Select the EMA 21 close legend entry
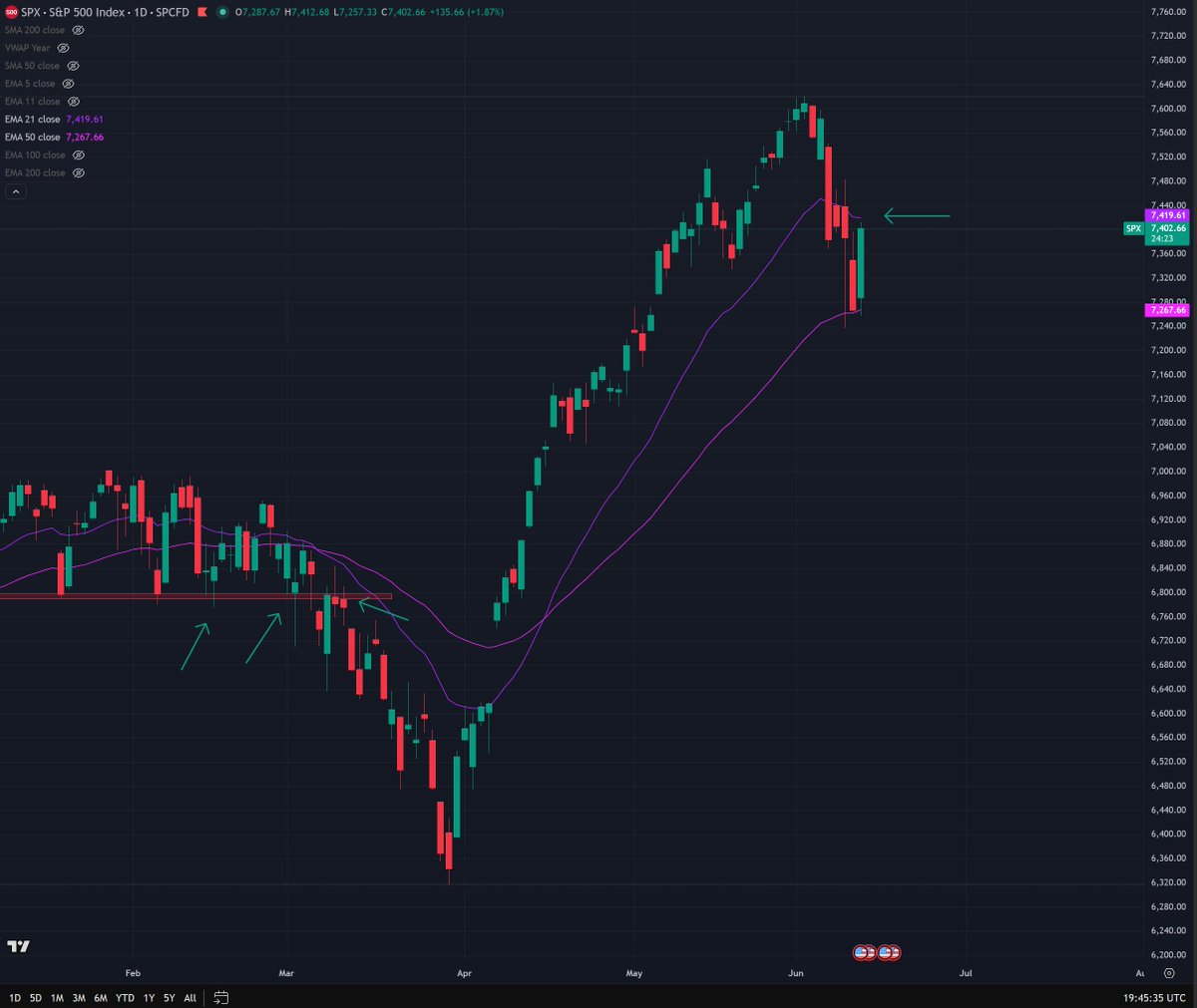This screenshot has height=1008, width=1197. coord(54,120)
